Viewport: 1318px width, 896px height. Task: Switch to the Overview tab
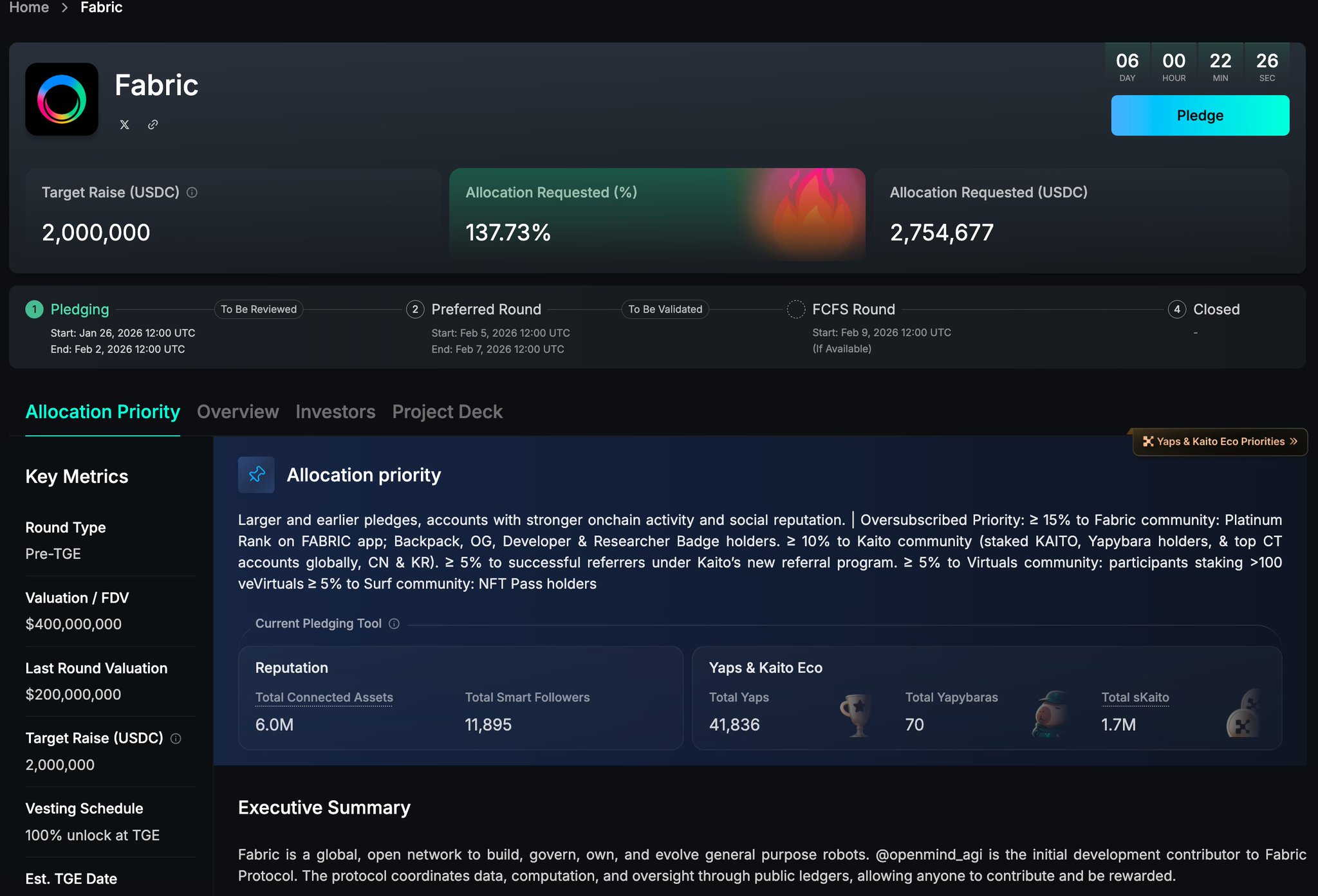click(x=237, y=412)
